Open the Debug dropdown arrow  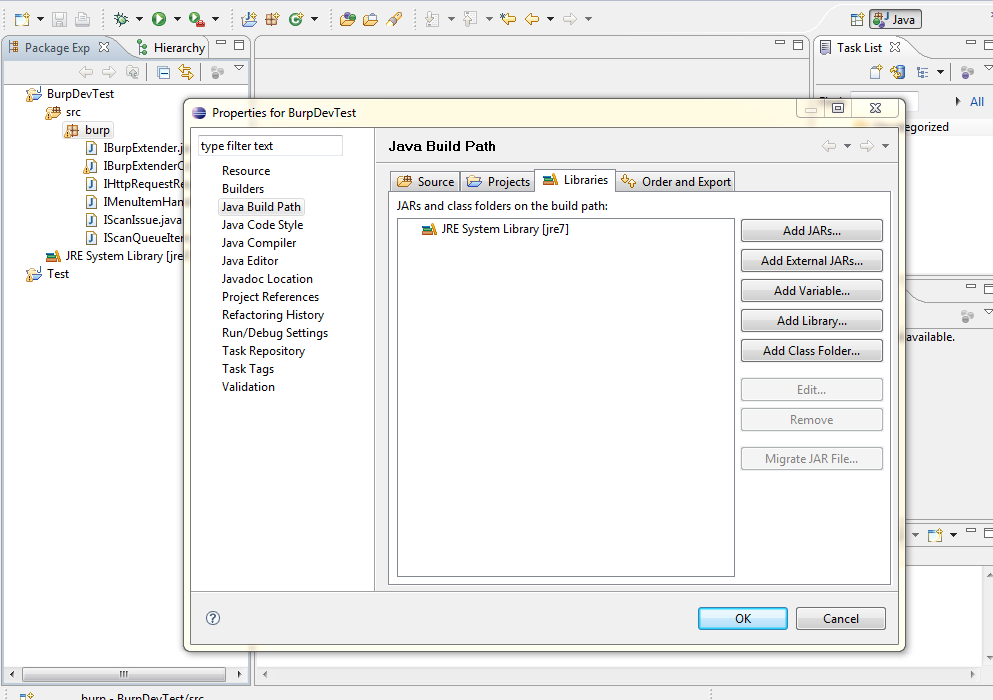139,19
